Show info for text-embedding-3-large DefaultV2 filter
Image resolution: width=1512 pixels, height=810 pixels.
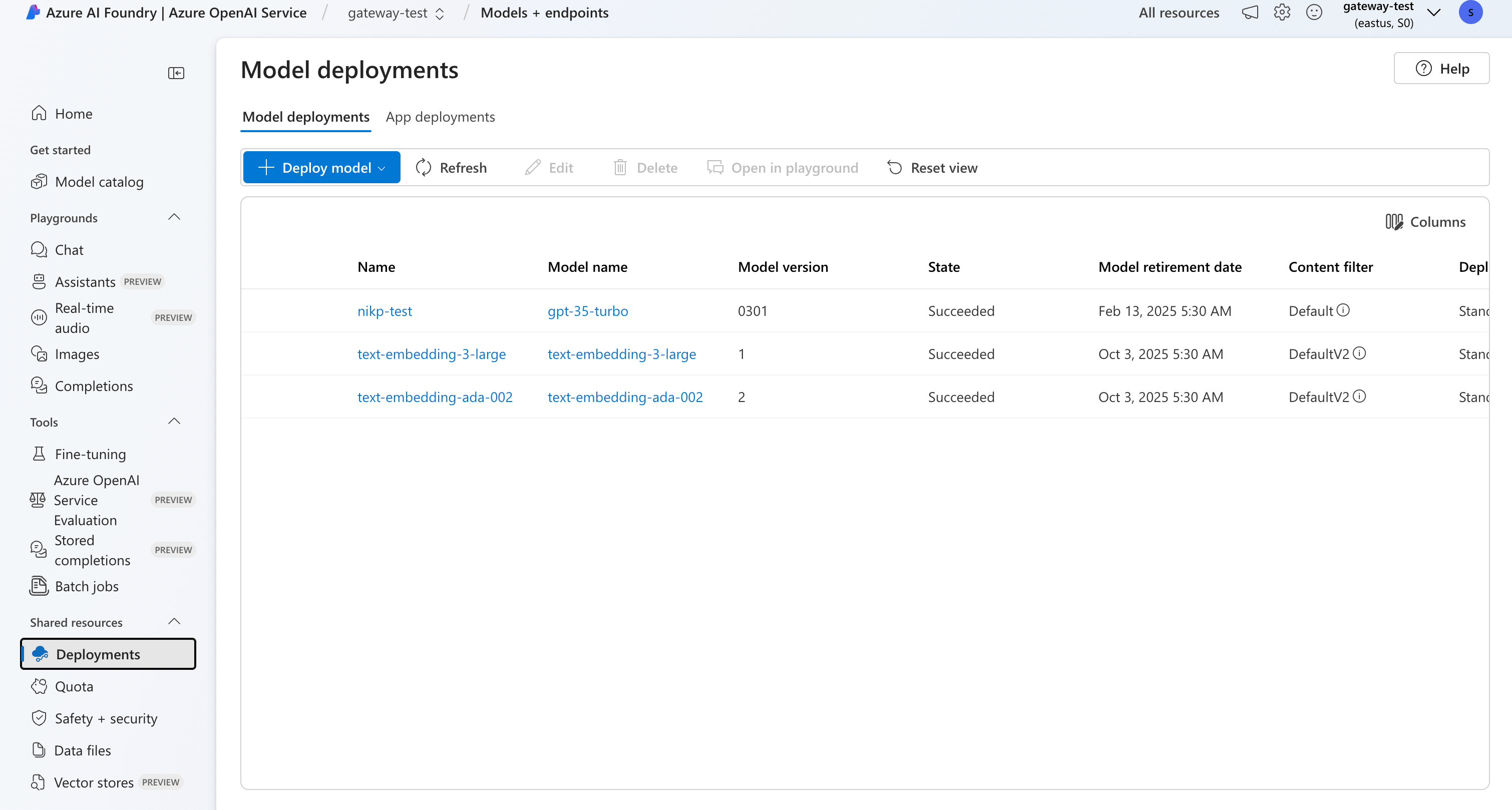[1359, 353]
